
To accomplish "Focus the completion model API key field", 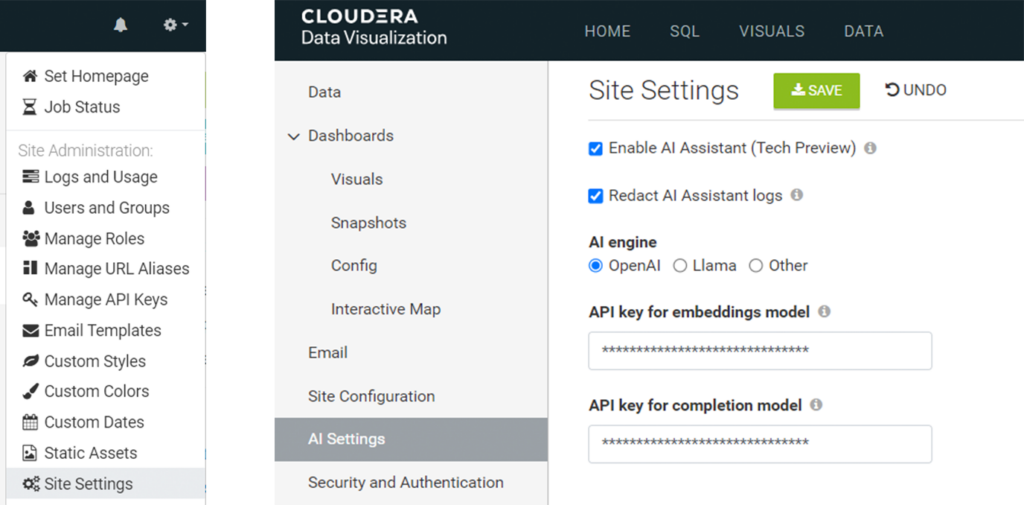I will pyautogui.click(x=760, y=444).
